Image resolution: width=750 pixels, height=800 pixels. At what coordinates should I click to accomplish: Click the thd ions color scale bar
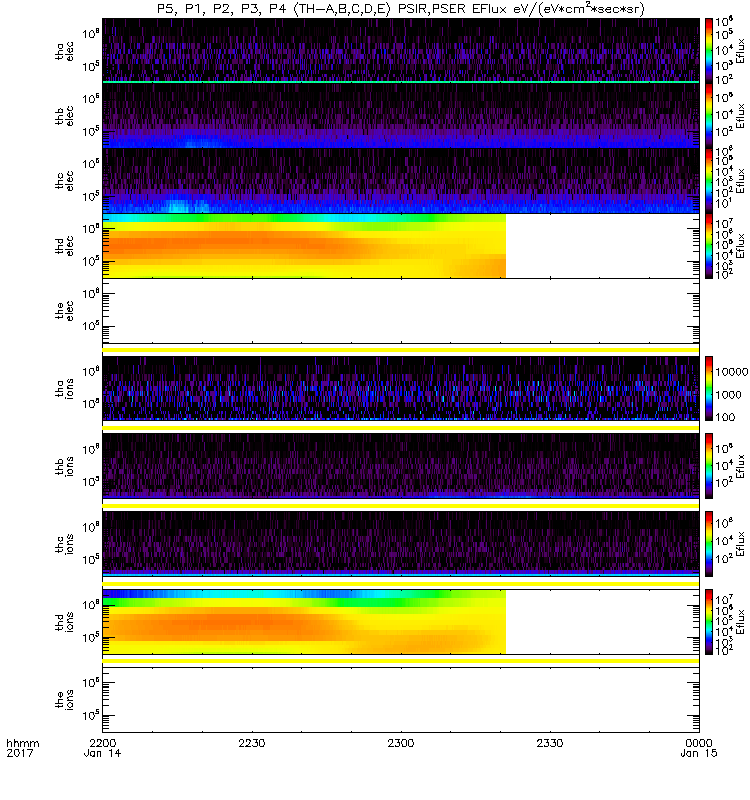pyautogui.click(x=708, y=622)
